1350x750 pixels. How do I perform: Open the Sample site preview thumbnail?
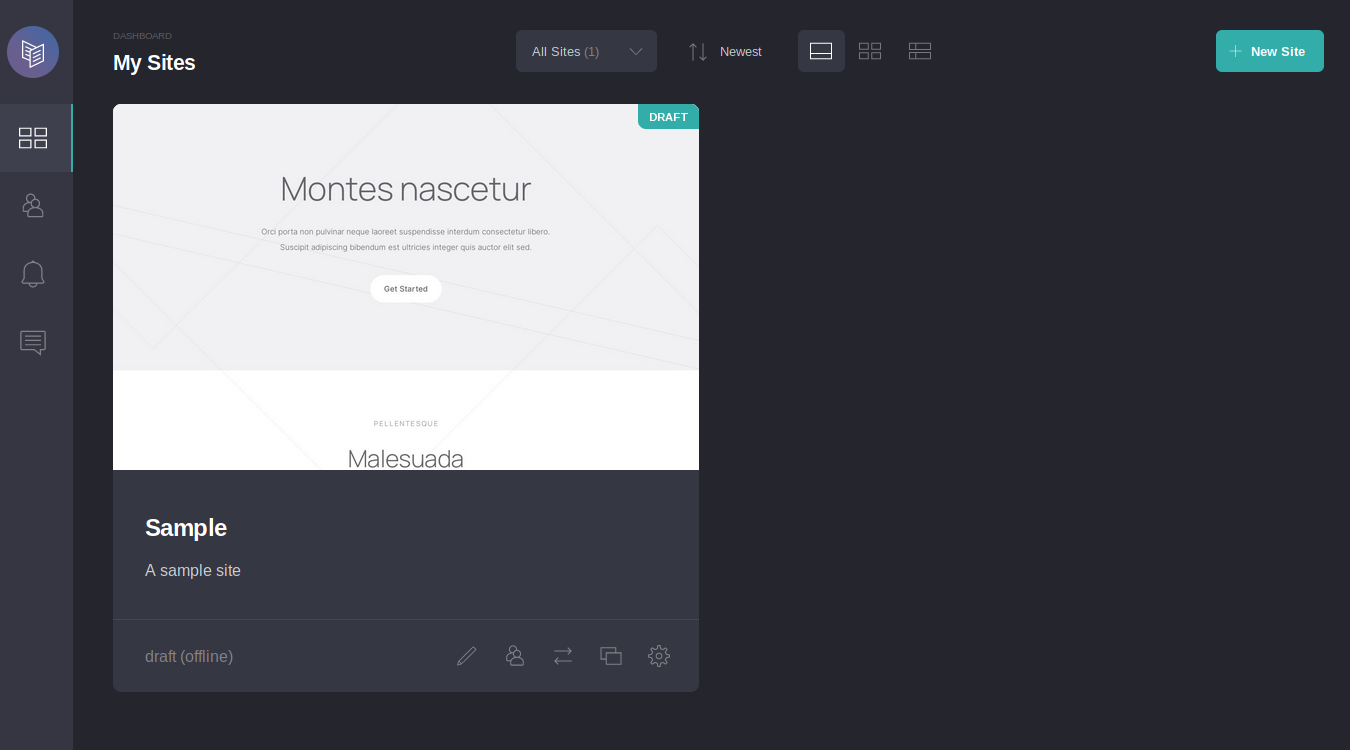[x=406, y=287]
